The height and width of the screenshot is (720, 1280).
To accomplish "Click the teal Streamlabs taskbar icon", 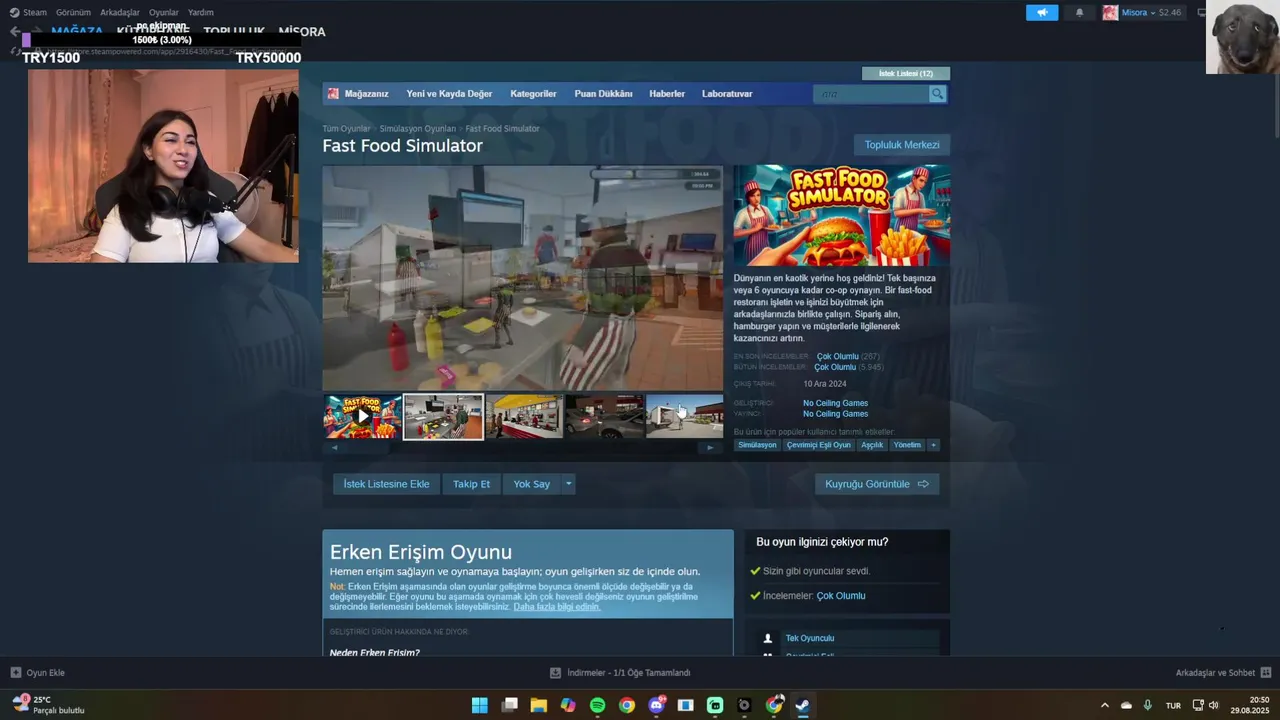I will pos(715,705).
